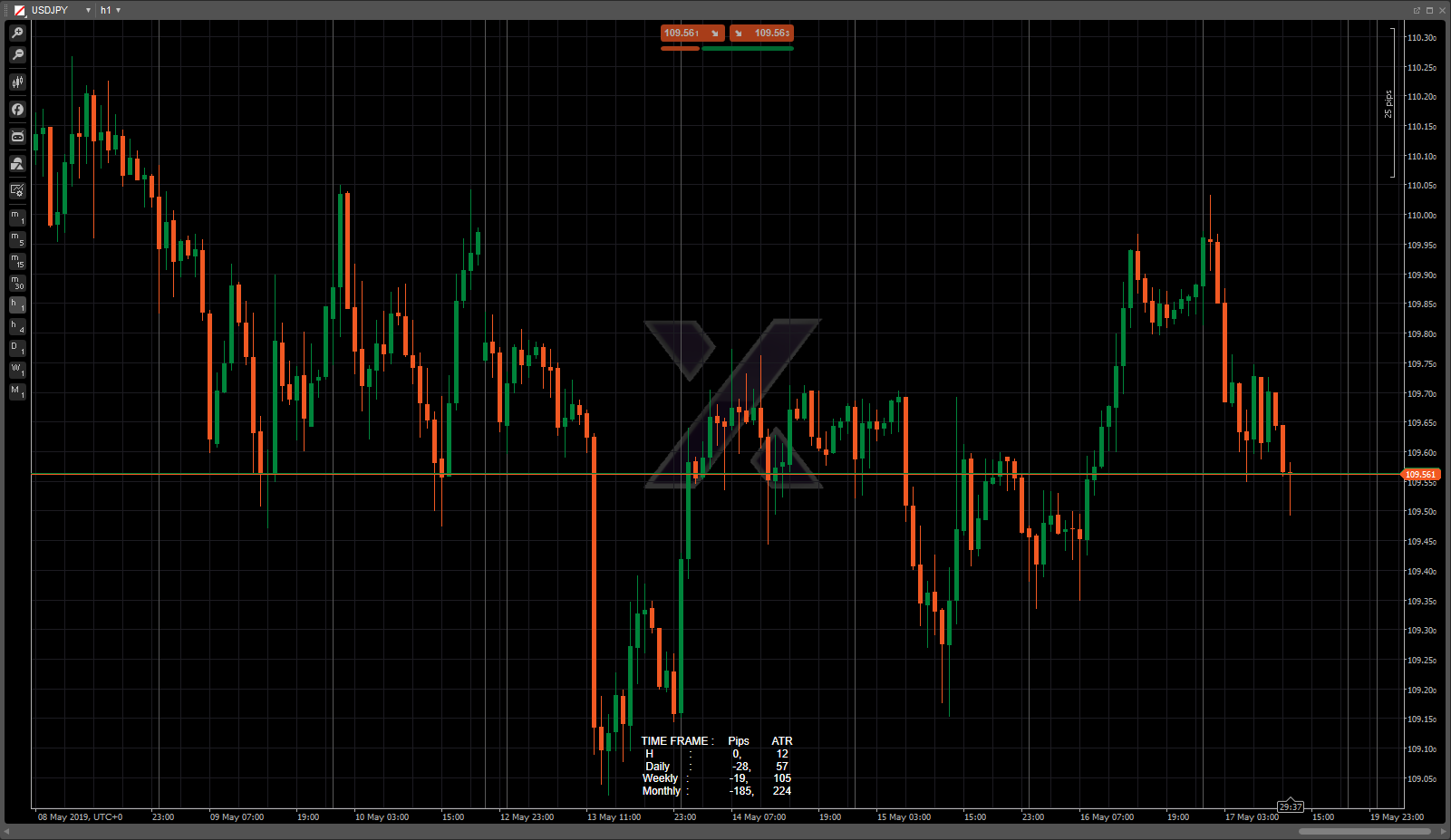This screenshot has width=1451, height=840.
Task: Click the green buy sentiment bar
Action: tap(748, 48)
